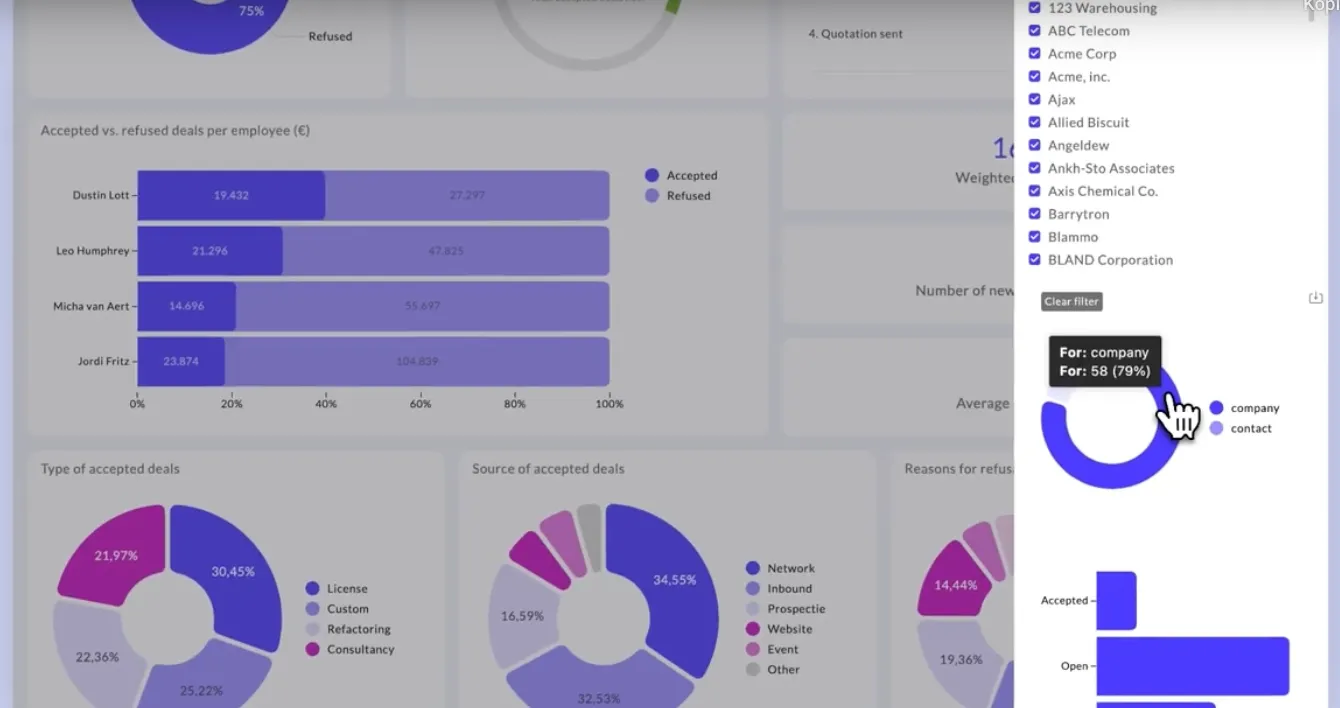This screenshot has width=1340, height=708.
Task: Uncheck the Barrytron checkbox
Action: (x=1035, y=214)
